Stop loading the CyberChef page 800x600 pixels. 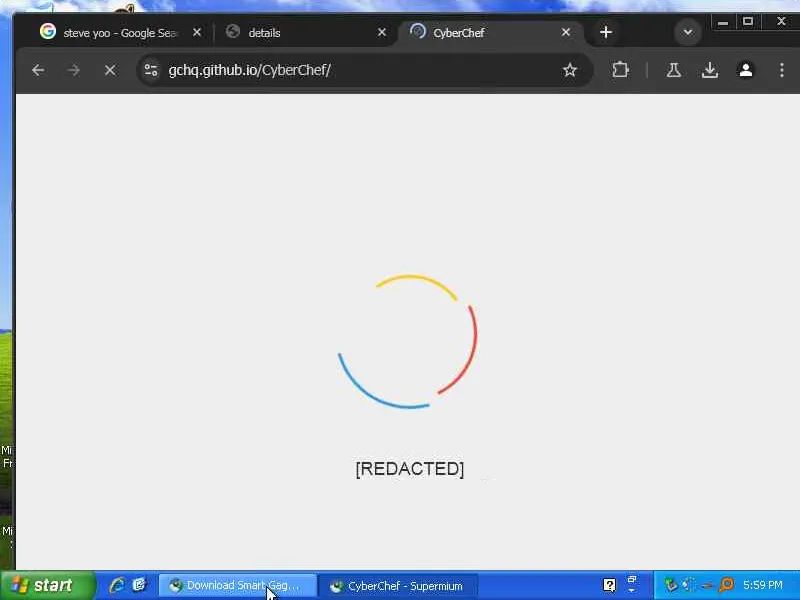pos(110,70)
